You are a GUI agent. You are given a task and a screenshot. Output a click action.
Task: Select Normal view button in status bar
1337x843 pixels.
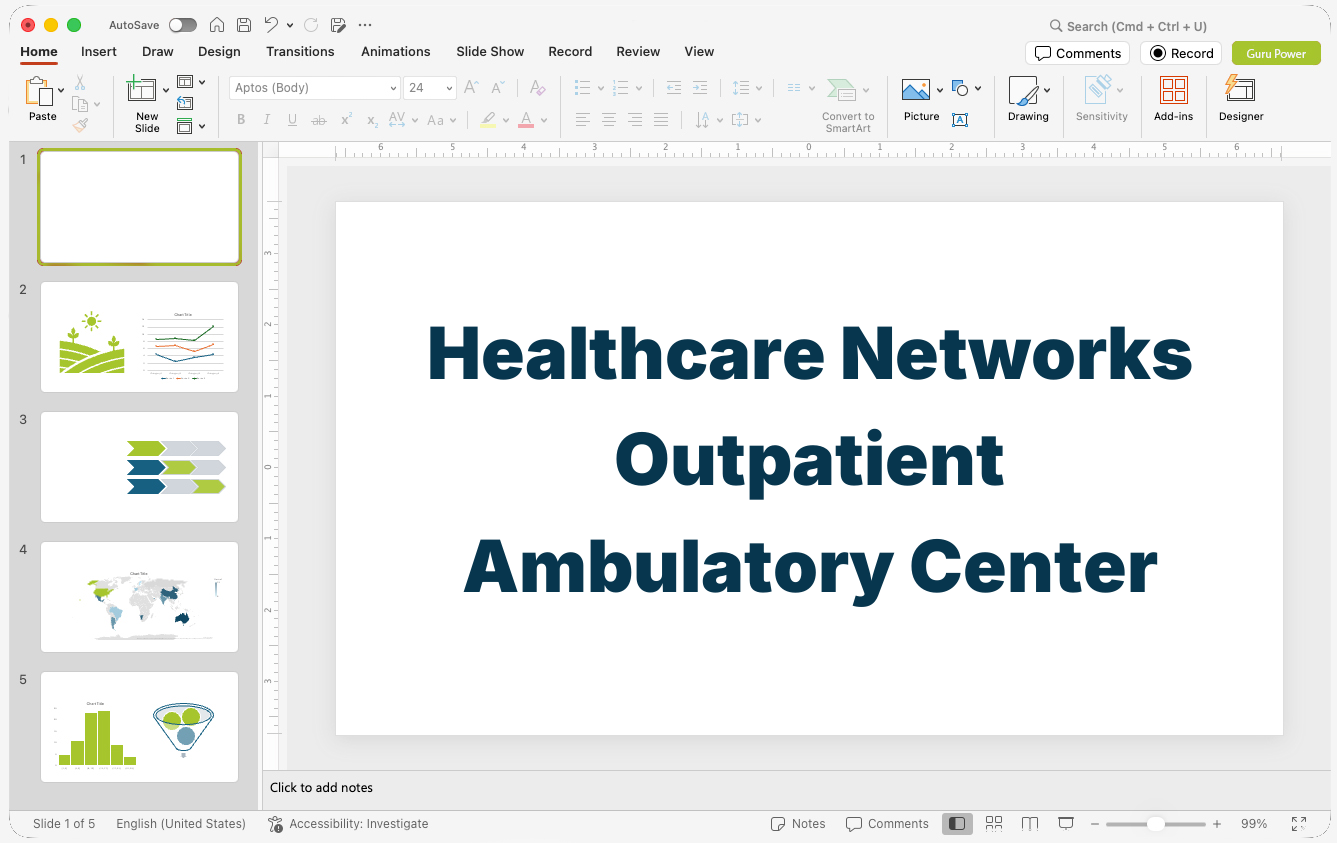(957, 824)
